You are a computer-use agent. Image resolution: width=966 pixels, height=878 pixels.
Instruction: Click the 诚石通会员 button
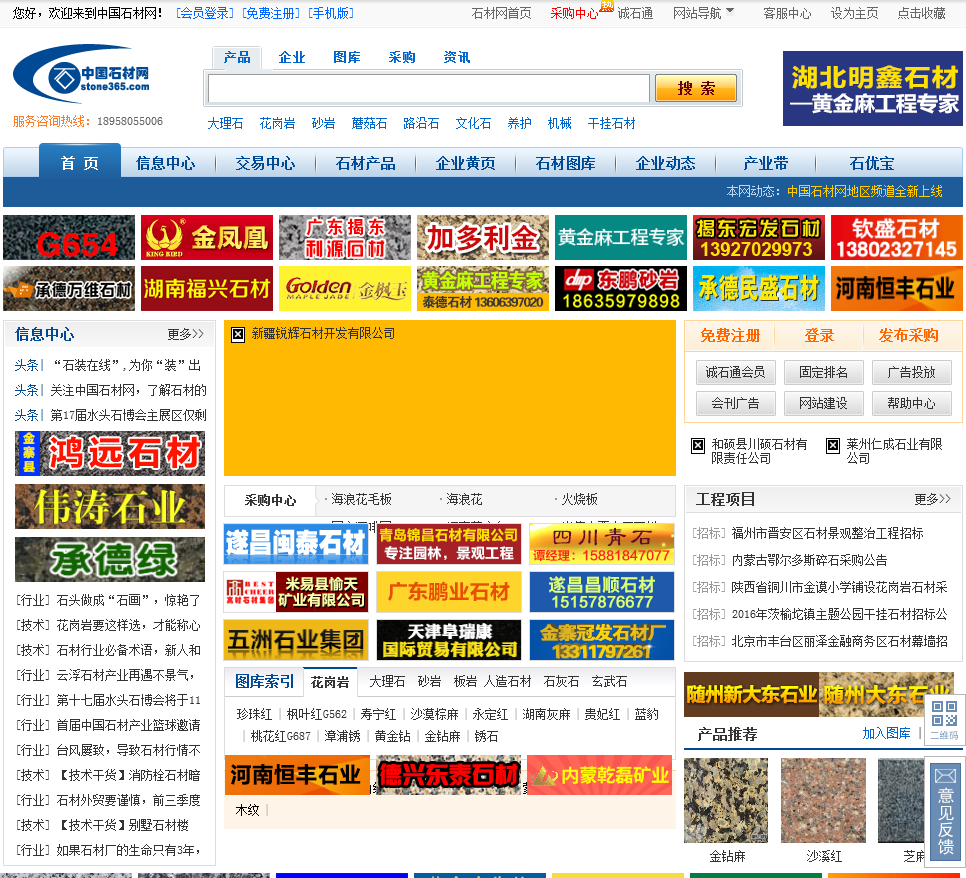[736, 372]
